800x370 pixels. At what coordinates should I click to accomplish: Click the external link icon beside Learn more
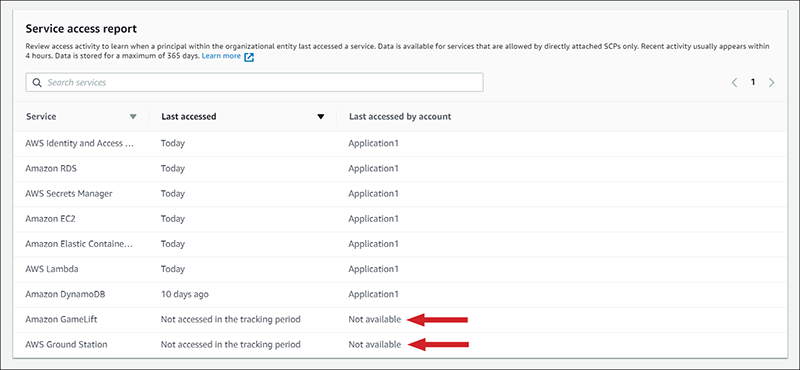click(248, 57)
